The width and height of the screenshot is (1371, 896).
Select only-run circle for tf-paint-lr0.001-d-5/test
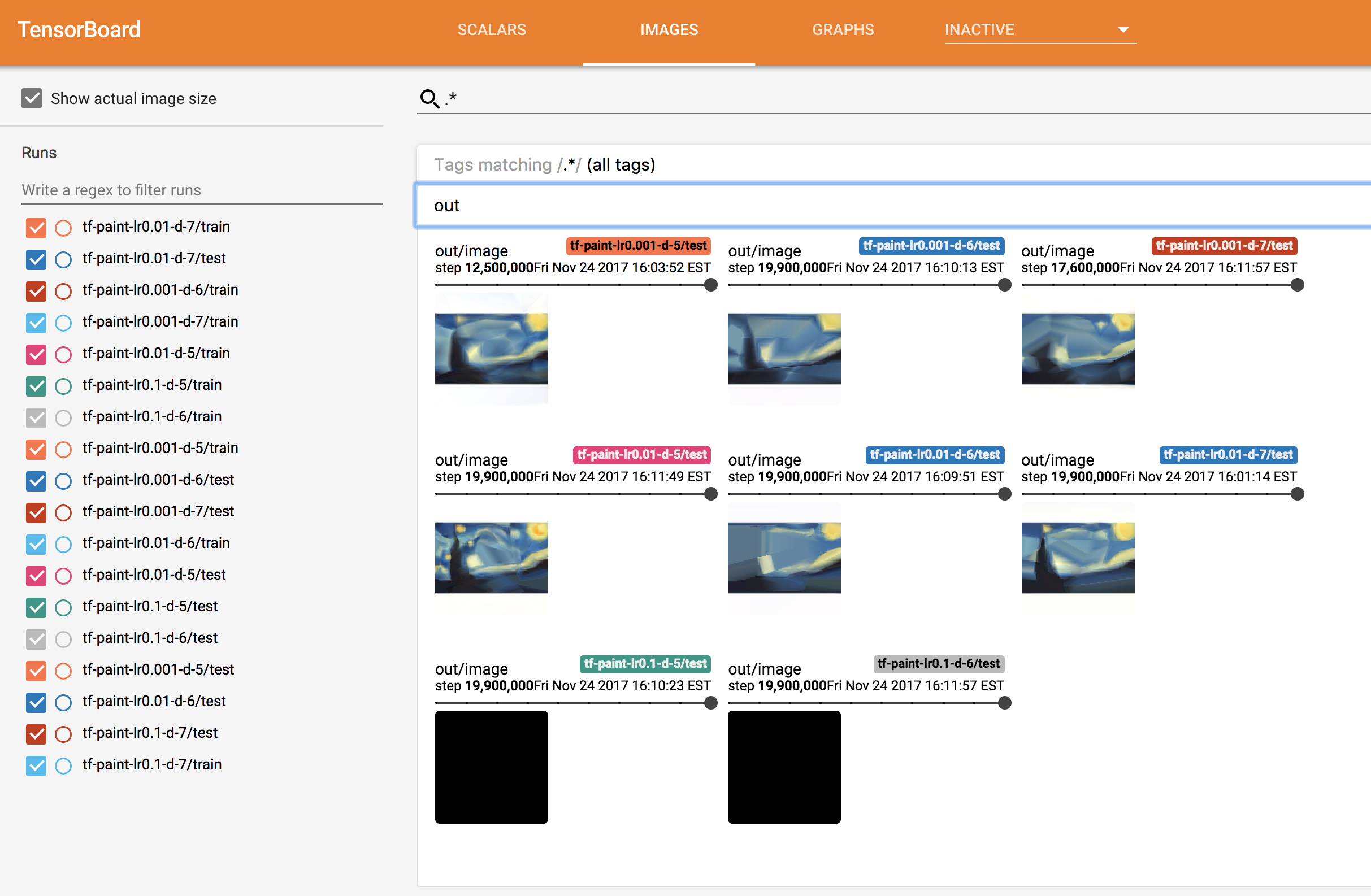(63, 671)
